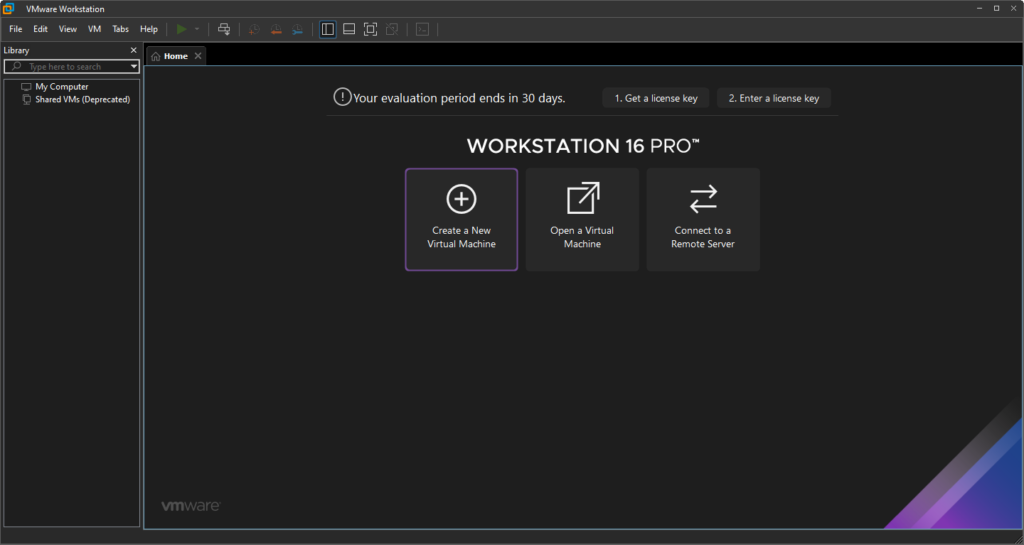Open the Help menu
The height and width of the screenshot is (545, 1024).
(x=149, y=29)
